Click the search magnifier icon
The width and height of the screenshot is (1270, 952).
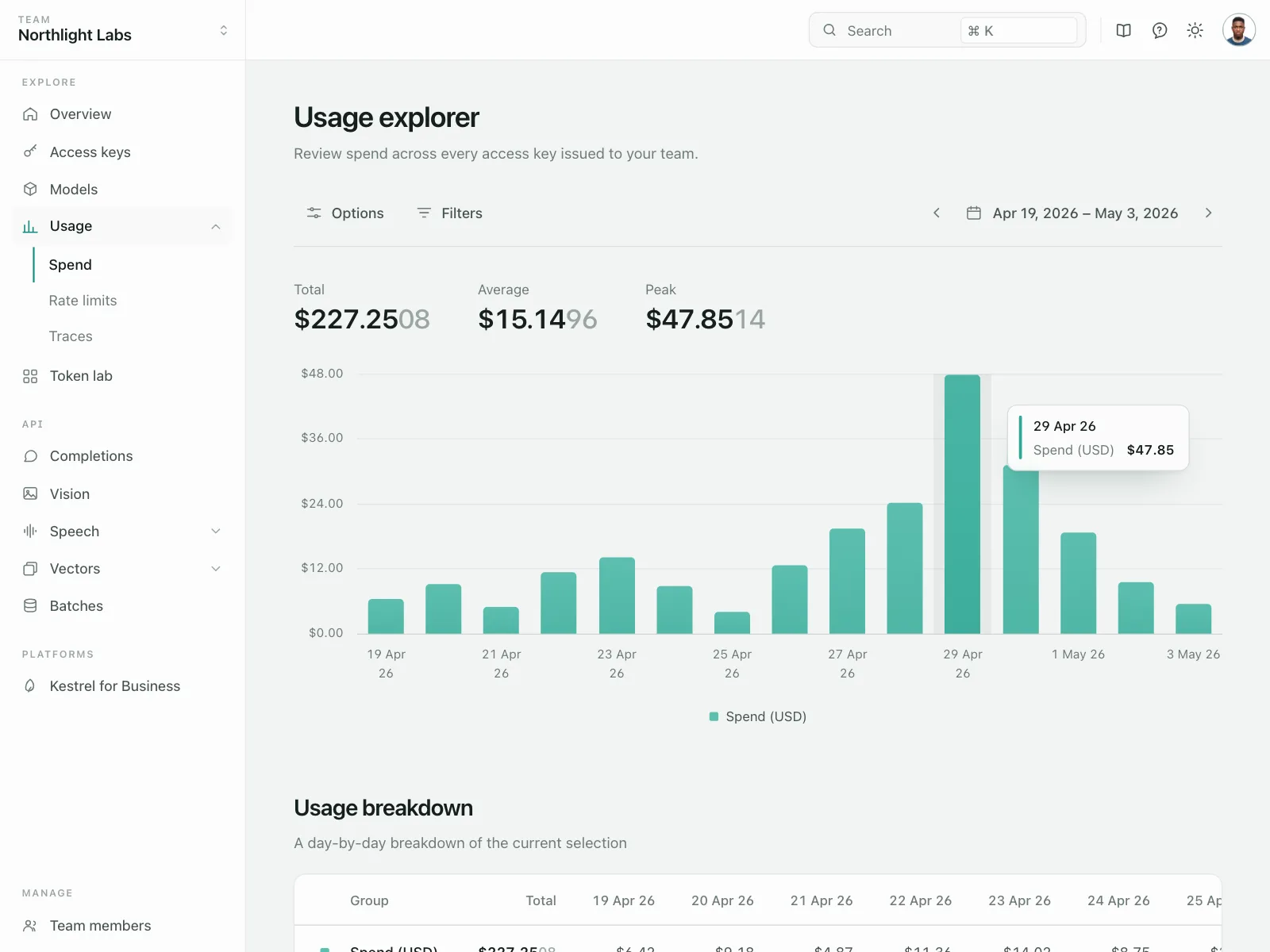829,30
